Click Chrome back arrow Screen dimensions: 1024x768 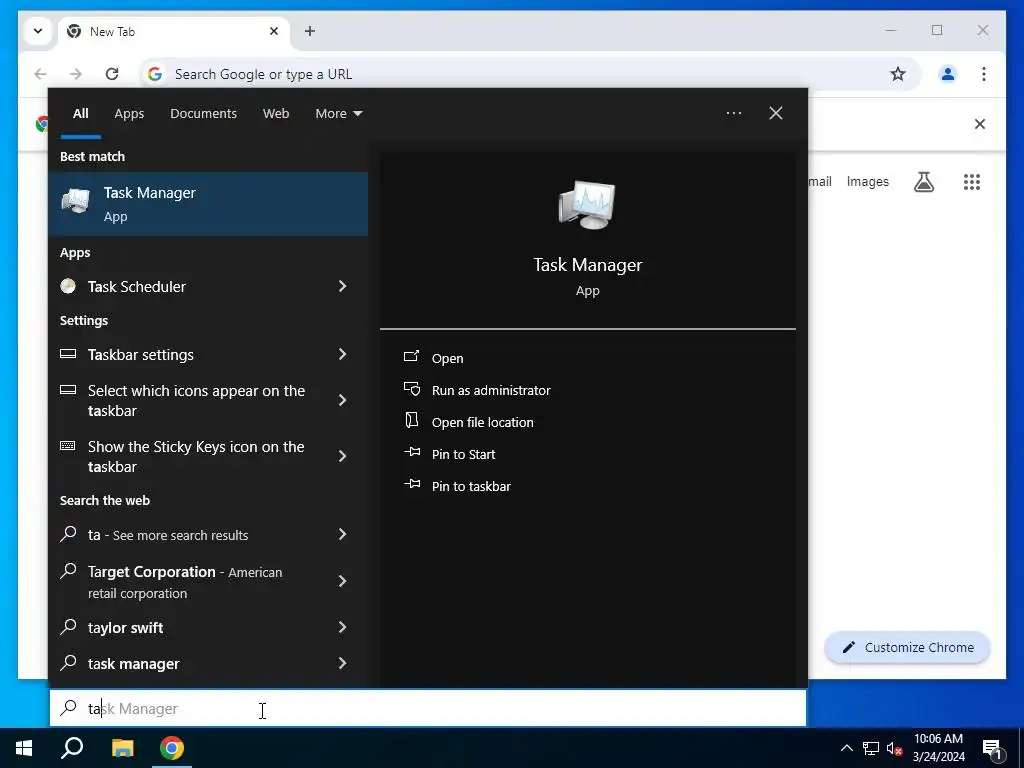pyautogui.click(x=40, y=74)
